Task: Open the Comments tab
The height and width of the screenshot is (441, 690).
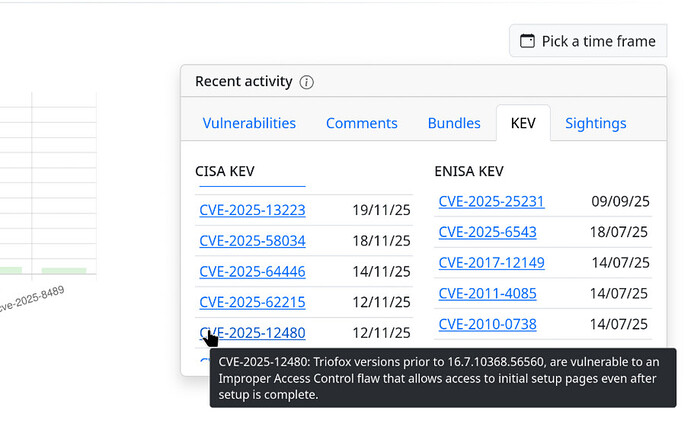Action: tap(361, 123)
